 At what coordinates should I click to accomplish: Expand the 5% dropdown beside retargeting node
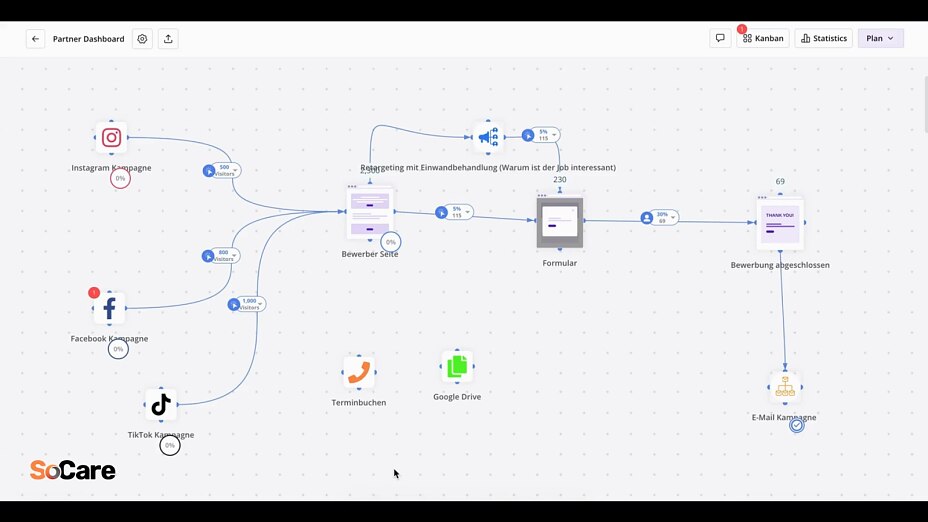(554, 136)
